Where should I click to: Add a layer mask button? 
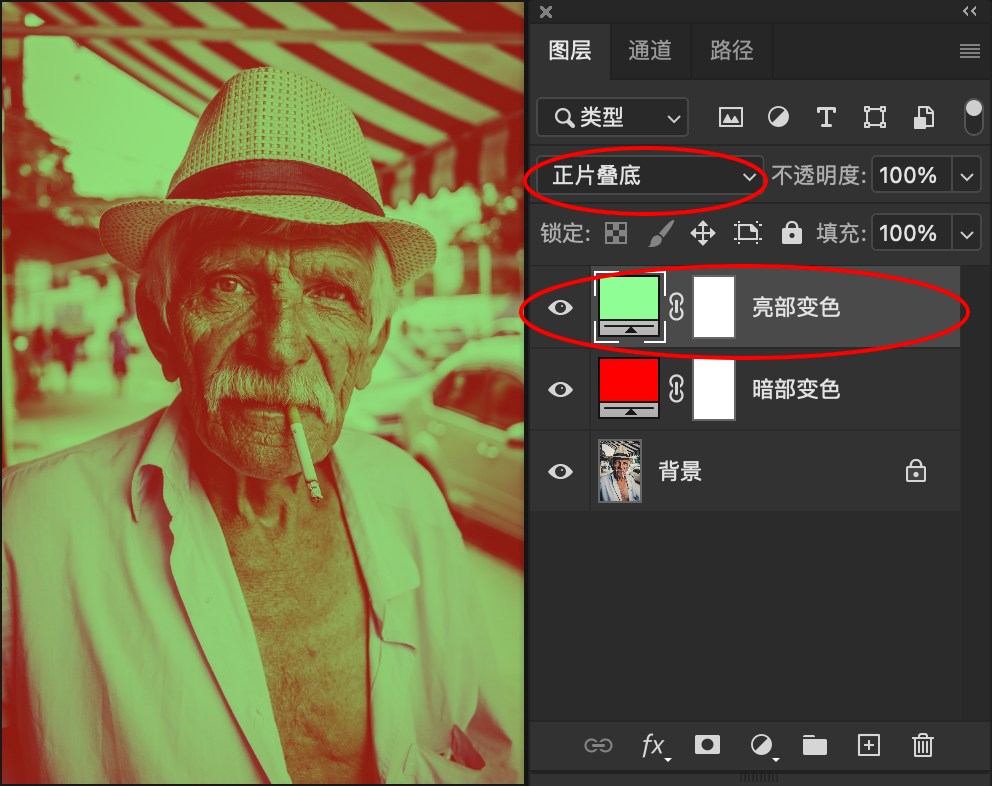pyautogui.click(x=707, y=745)
